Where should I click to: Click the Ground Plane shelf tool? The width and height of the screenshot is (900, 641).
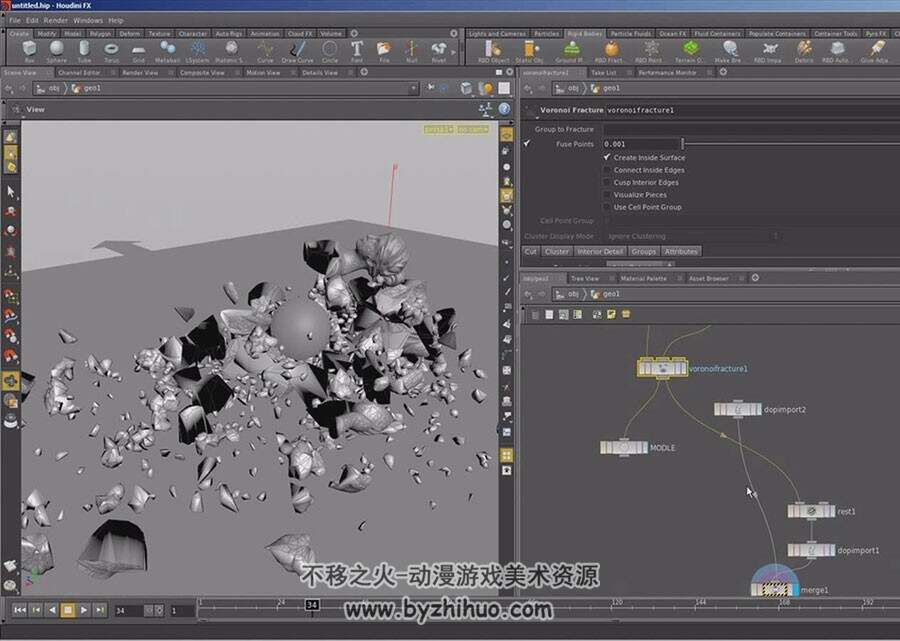pyautogui.click(x=569, y=51)
